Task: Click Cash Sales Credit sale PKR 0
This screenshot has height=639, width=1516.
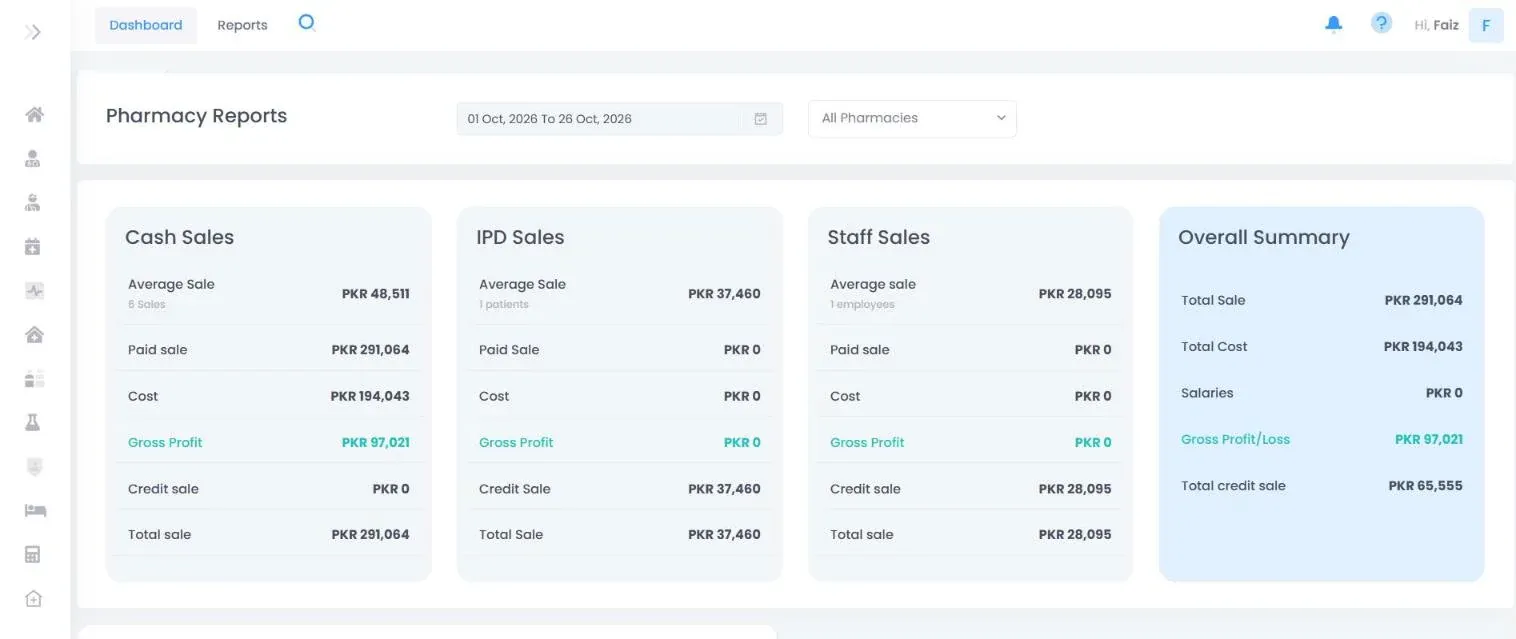Action: click(x=391, y=489)
